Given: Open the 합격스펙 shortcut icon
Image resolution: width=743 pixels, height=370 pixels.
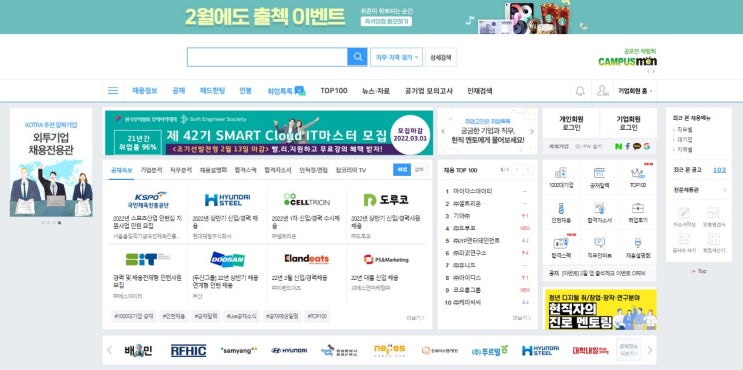Looking at the screenshot, I should click(x=561, y=243).
